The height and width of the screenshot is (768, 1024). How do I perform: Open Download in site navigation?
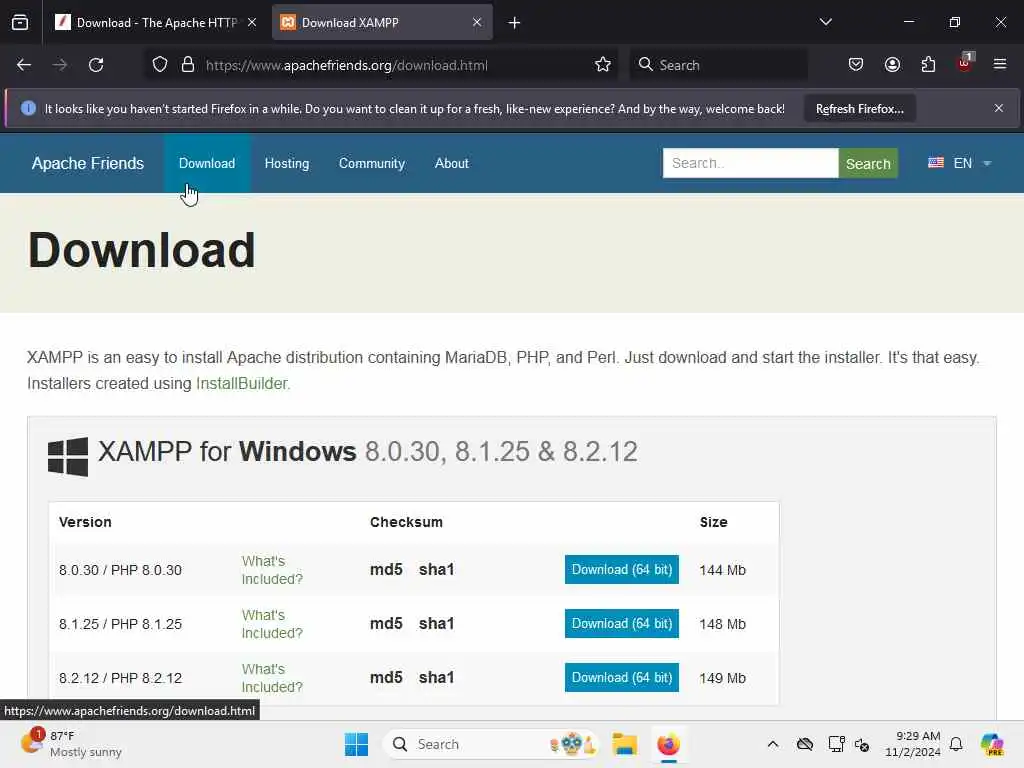point(207,163)
